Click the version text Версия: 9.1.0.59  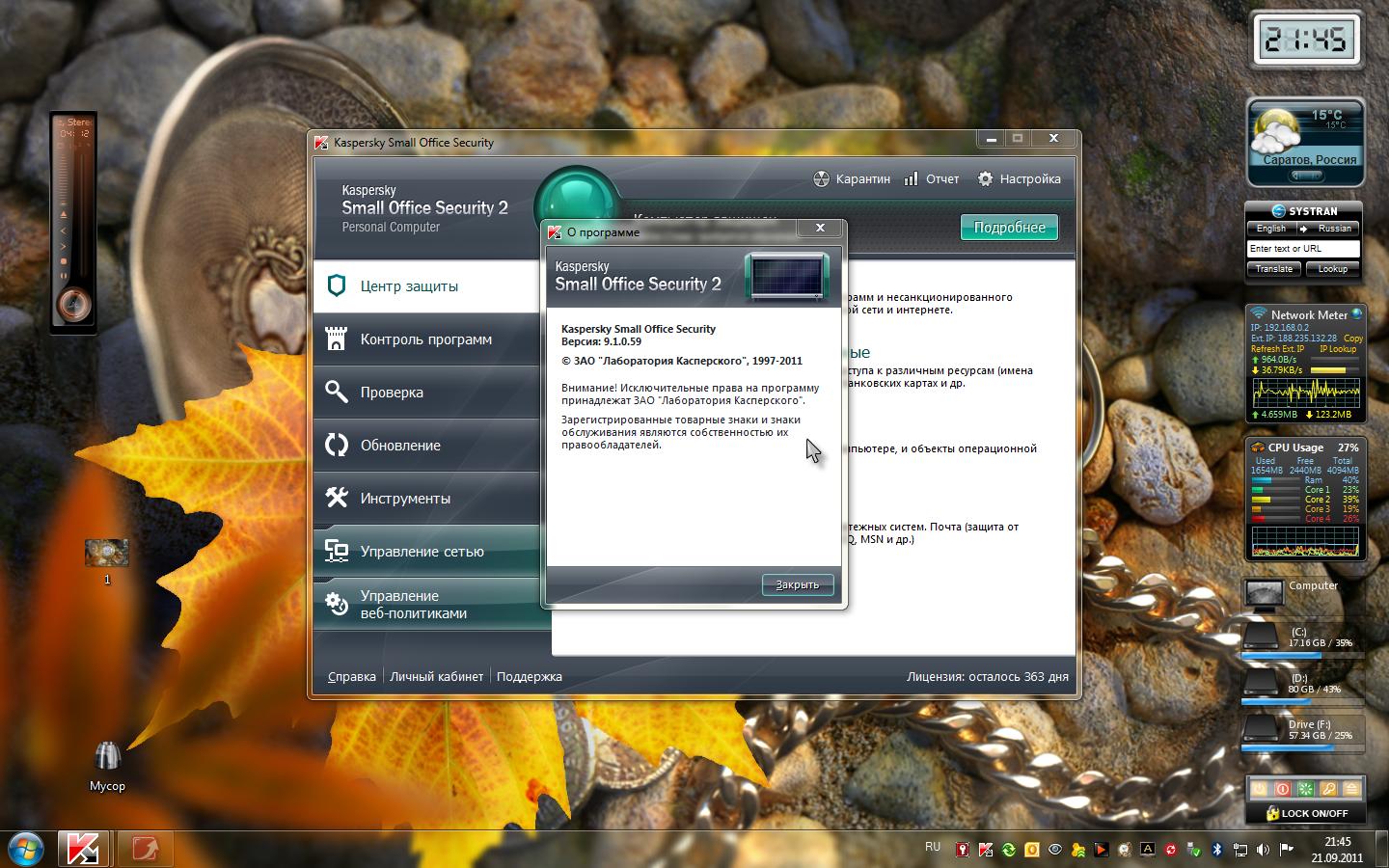(x=601, y=341)
